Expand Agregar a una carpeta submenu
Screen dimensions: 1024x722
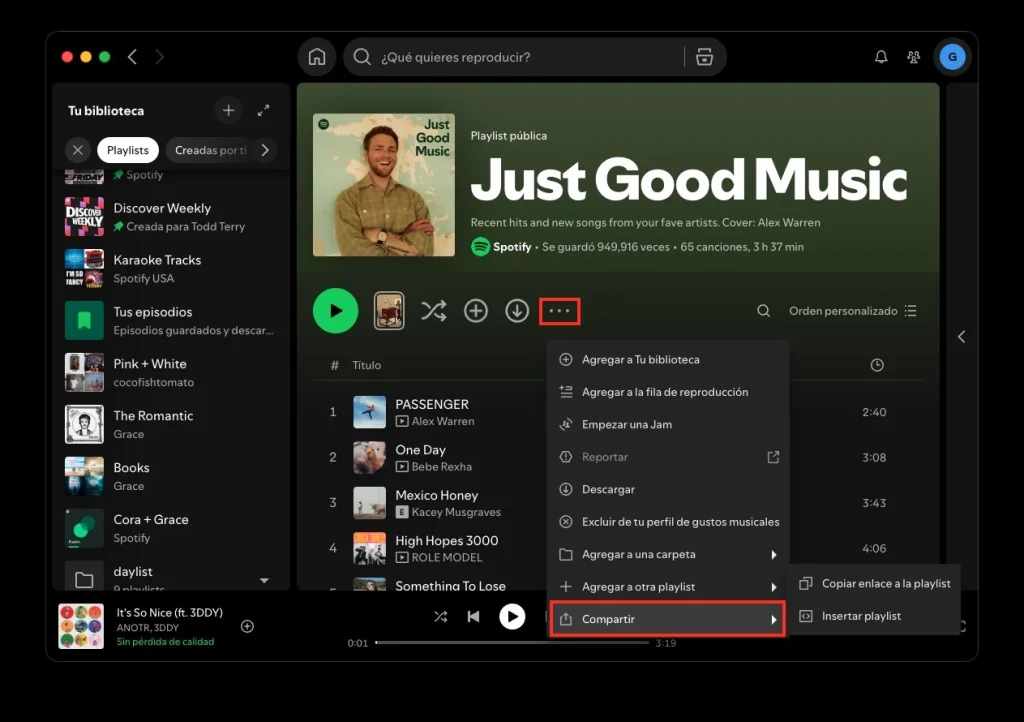click(667, 554)
